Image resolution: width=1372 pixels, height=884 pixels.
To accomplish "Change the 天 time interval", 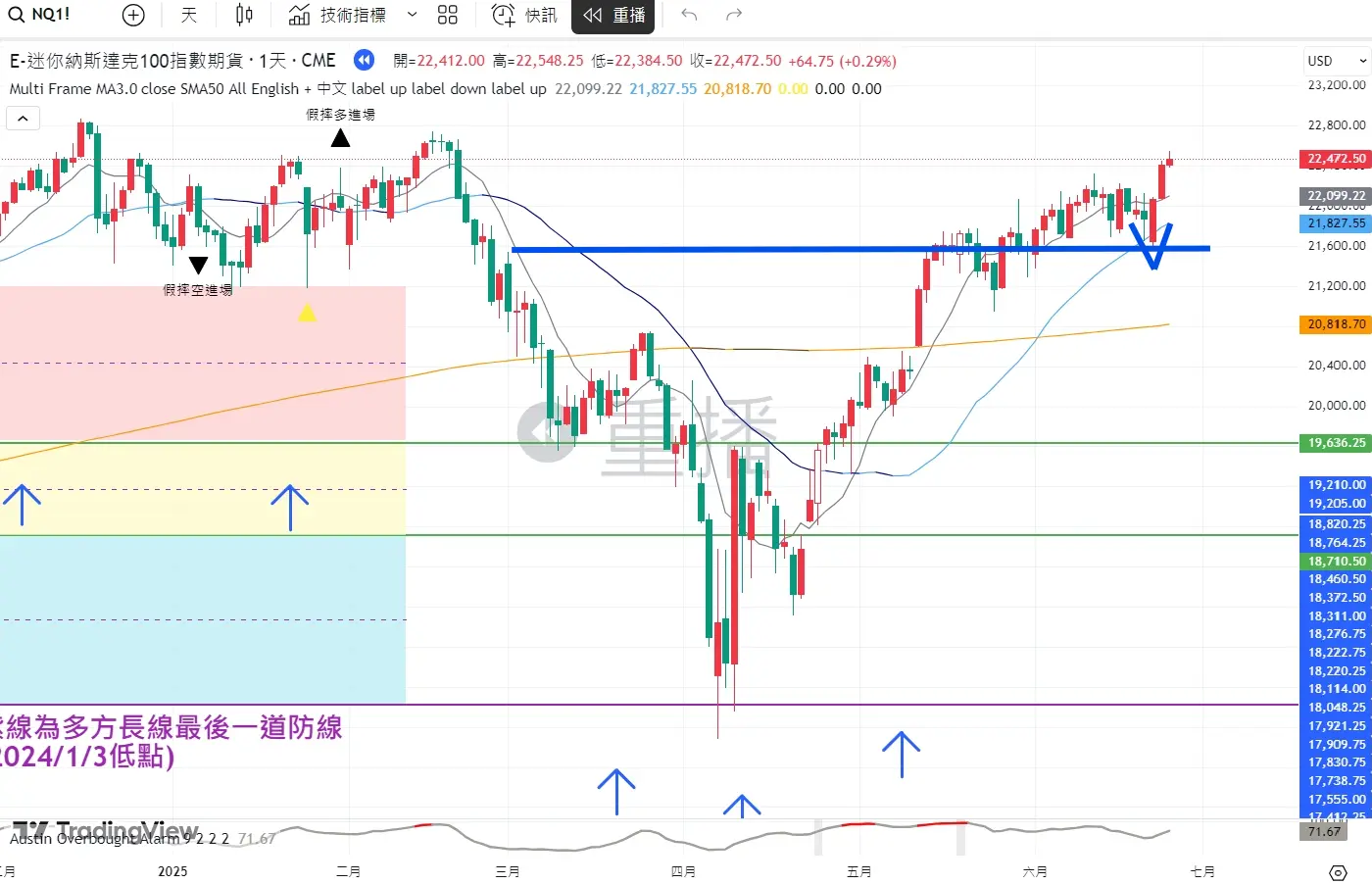I will pyautogui.click(x=189, y=15).
